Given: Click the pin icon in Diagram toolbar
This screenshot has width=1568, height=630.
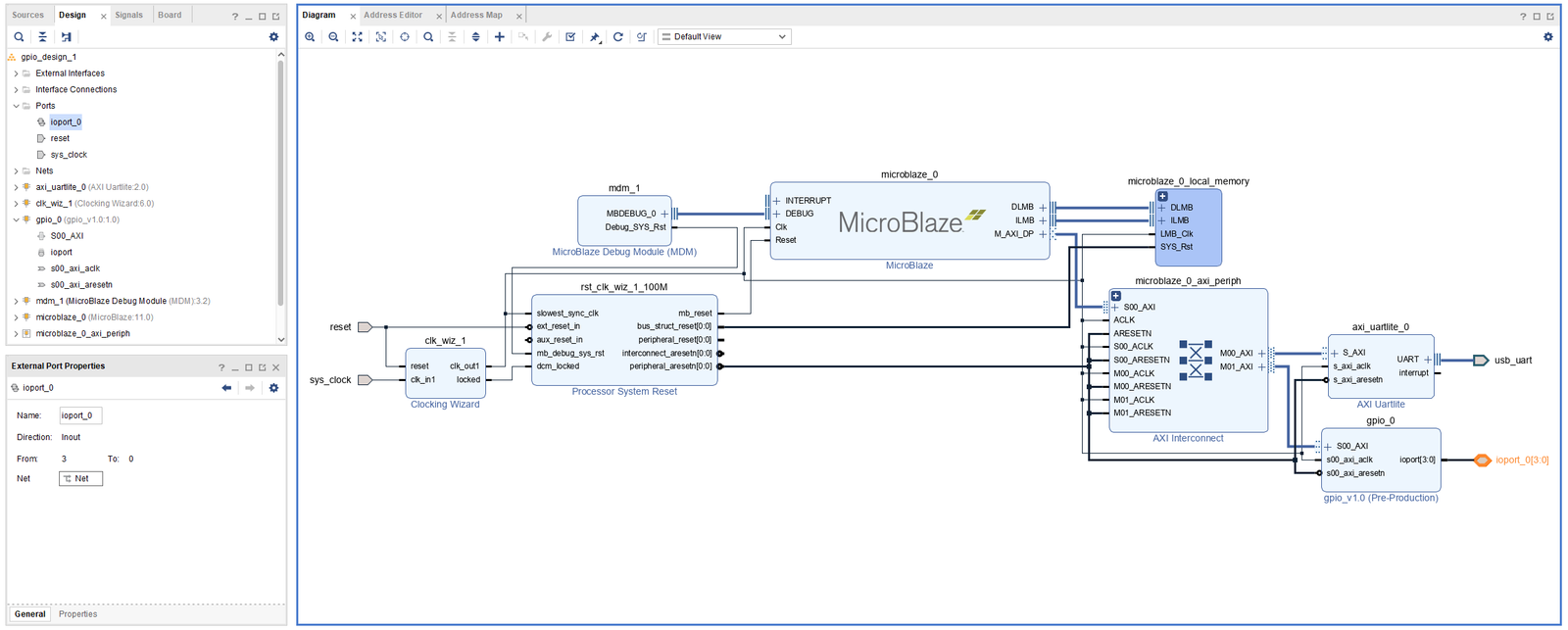Looking at the screenshot, I should [x=595, y=37].
